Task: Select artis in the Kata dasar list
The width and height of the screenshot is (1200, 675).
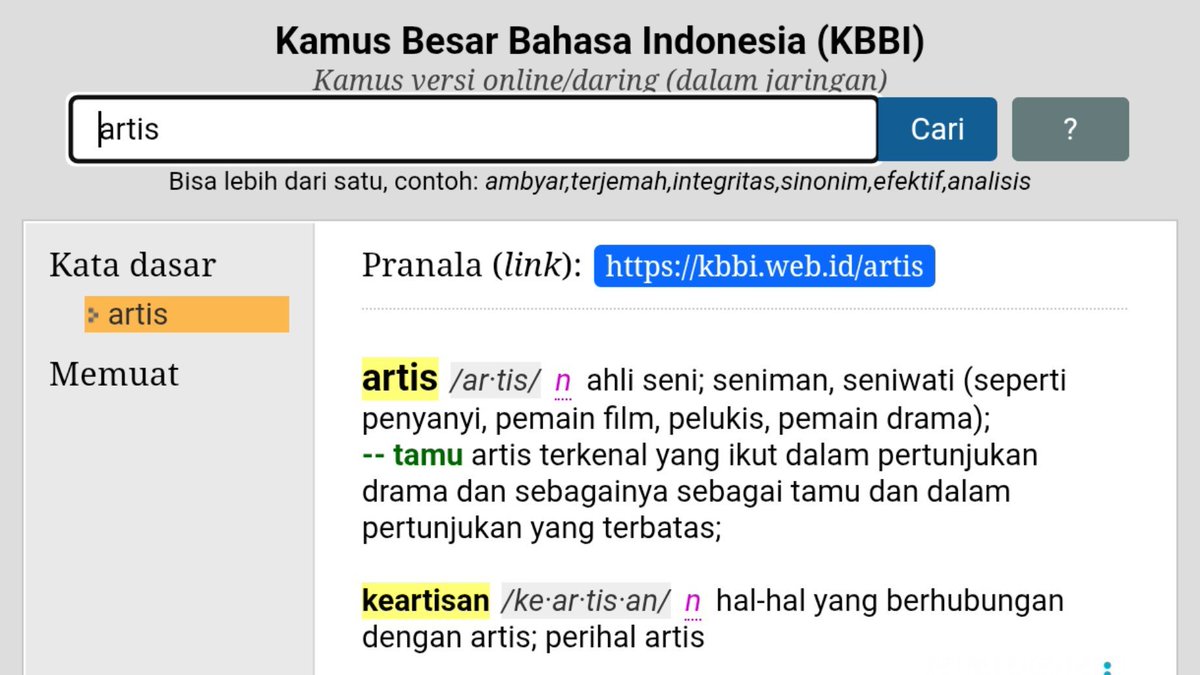Action: 187,314
